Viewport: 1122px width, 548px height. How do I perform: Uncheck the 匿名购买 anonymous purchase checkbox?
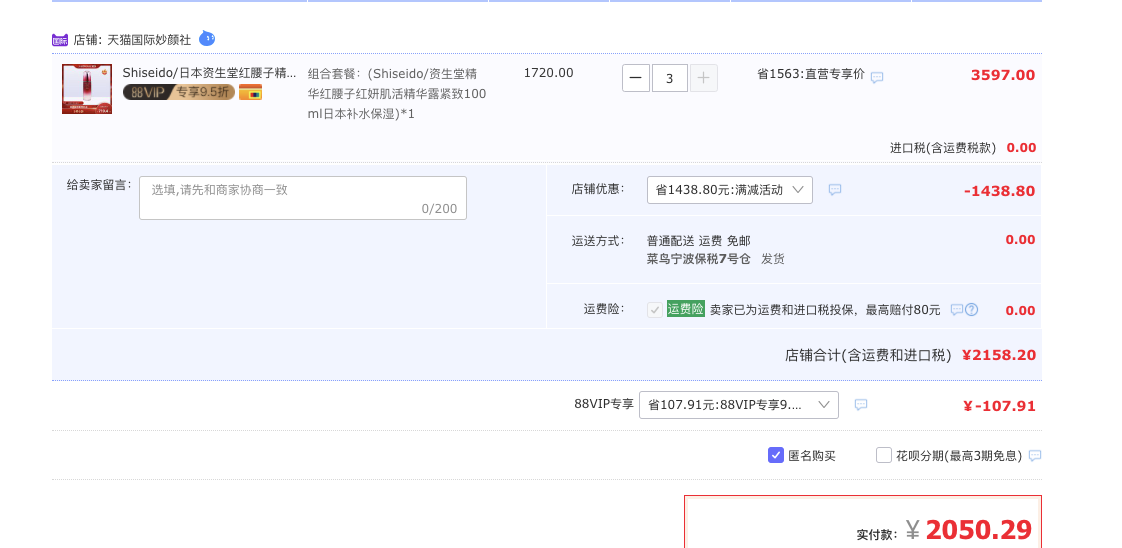pos(776,455)
